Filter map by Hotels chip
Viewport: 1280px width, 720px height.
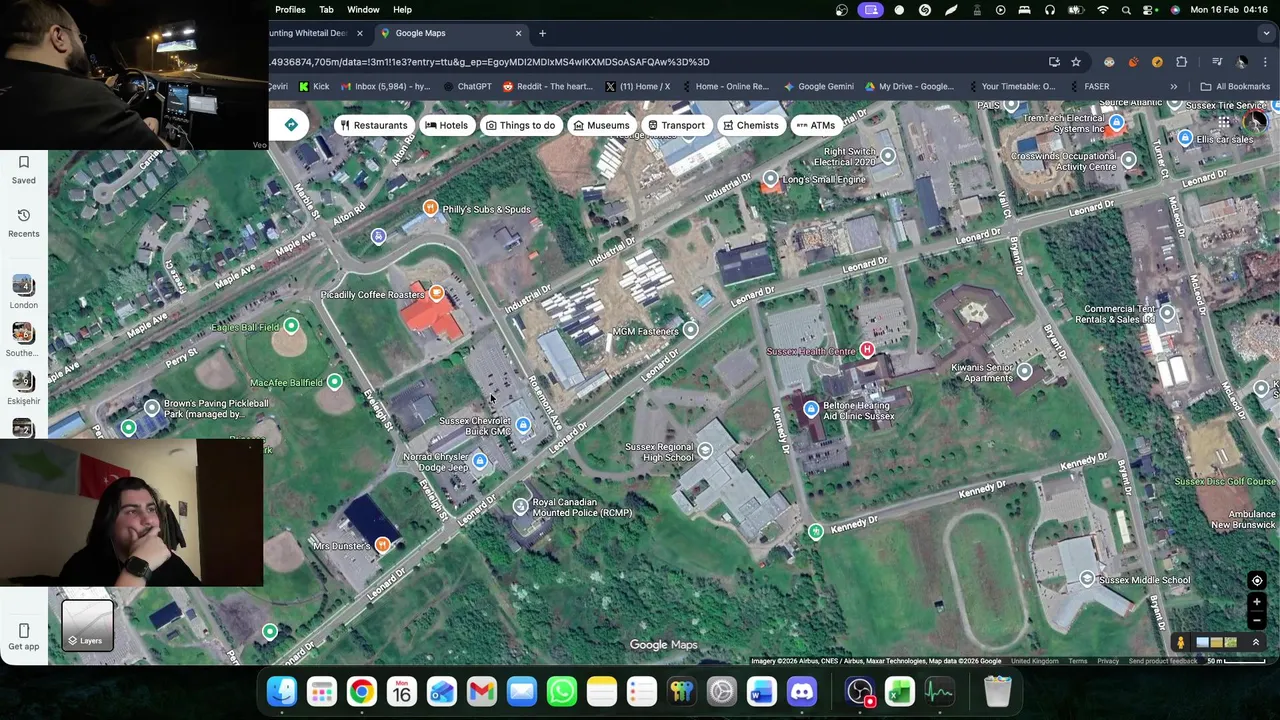(x=446, y=125)
